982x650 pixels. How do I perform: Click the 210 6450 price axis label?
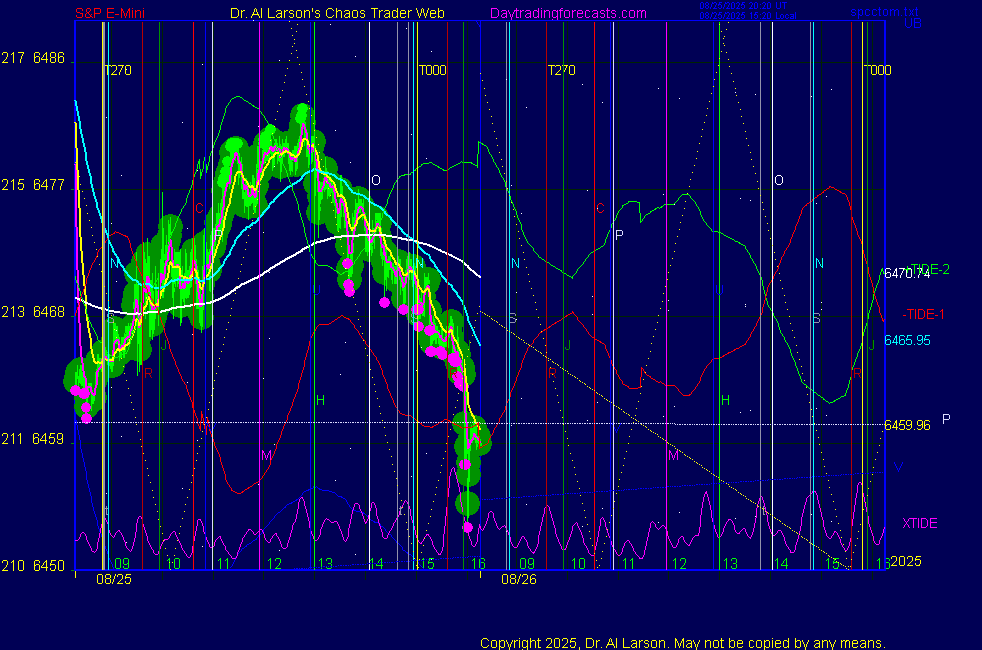[x=34, y=566]
